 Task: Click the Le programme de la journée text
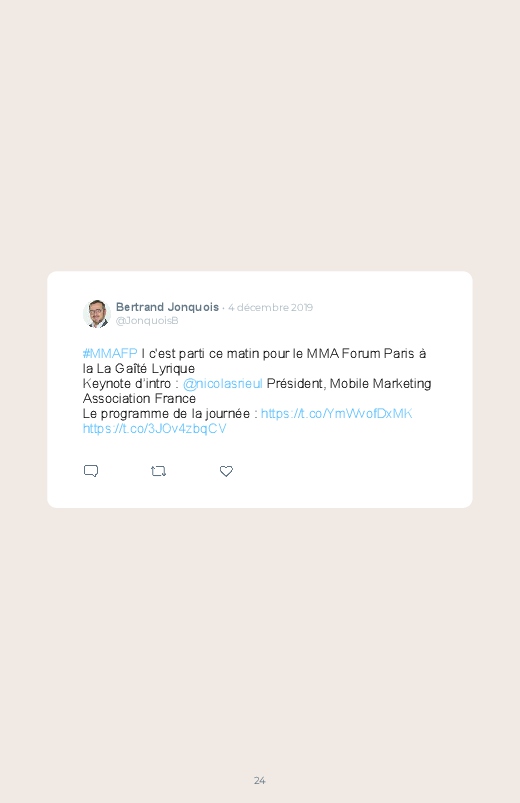click(x=167, y=413)
